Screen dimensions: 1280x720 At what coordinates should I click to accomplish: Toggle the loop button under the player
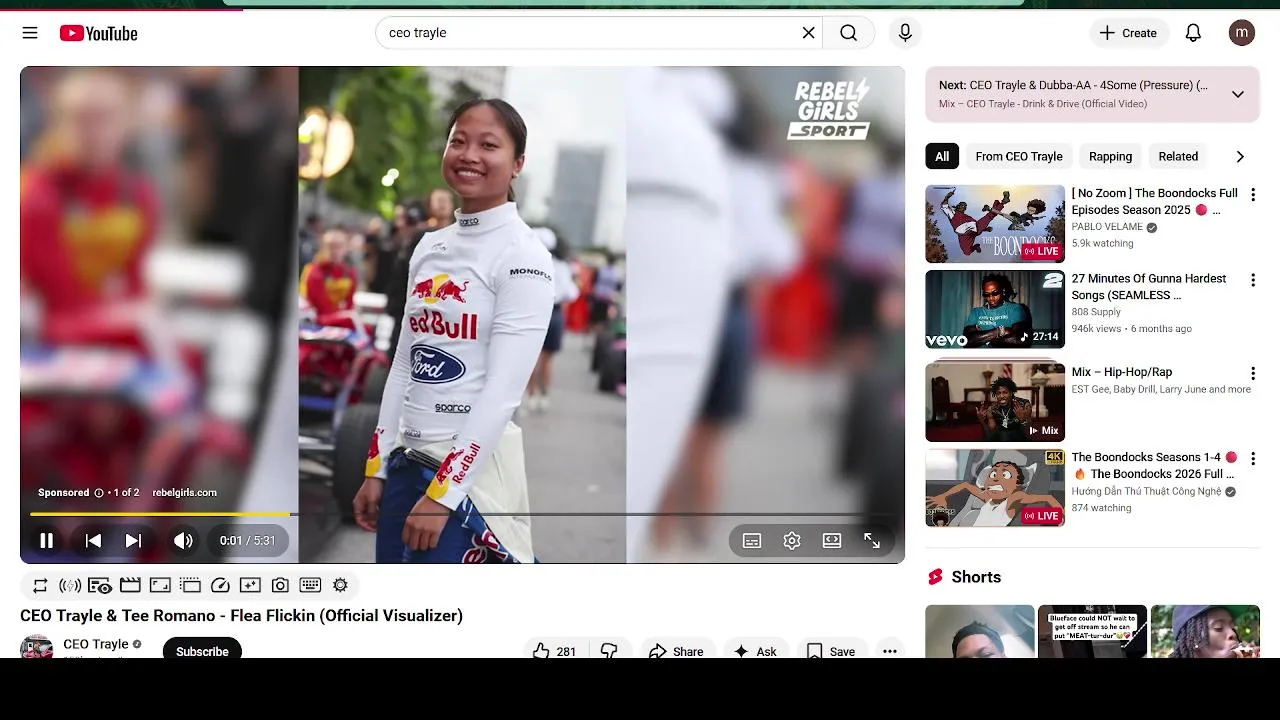pos(40,585)
